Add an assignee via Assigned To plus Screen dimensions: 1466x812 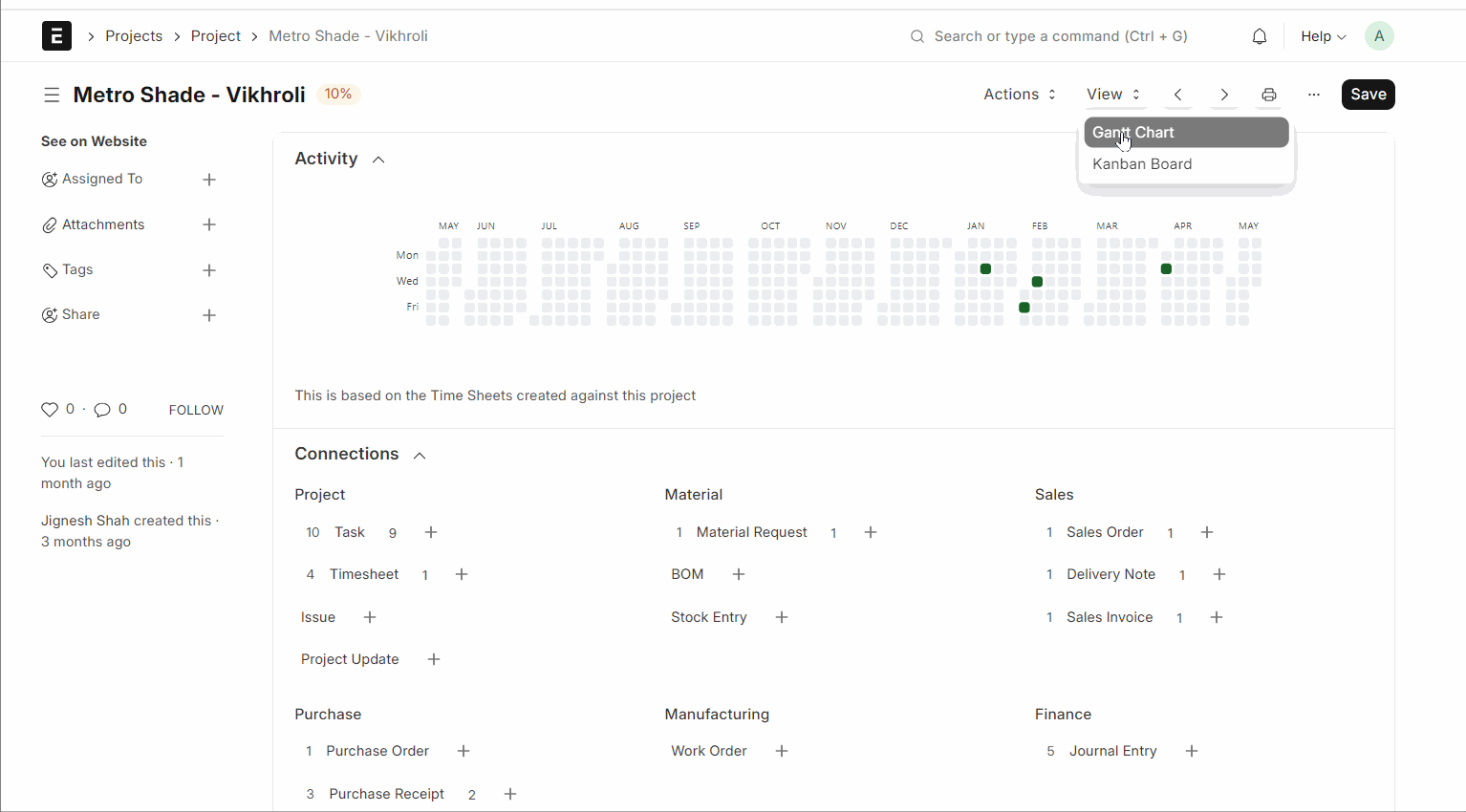point(209,180)
